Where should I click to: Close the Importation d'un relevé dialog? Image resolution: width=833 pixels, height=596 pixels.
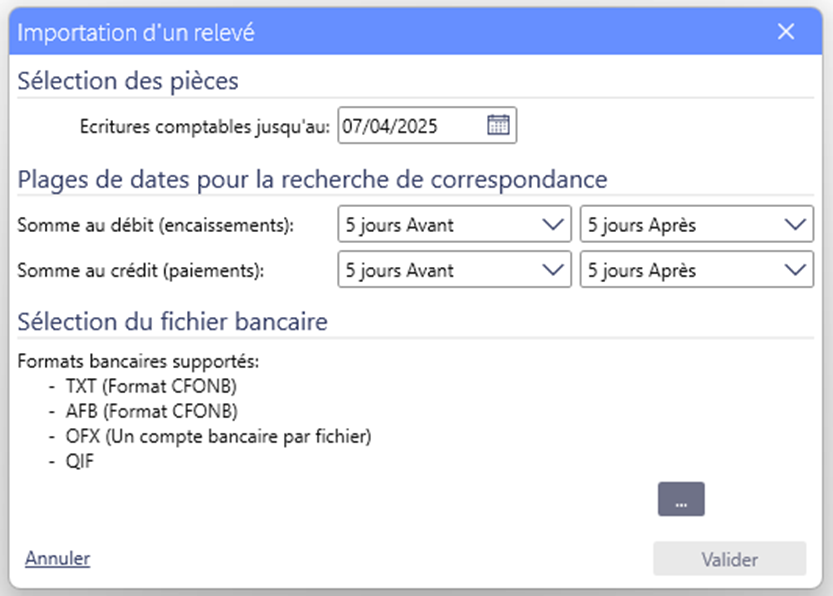click(x=786, y=31)
